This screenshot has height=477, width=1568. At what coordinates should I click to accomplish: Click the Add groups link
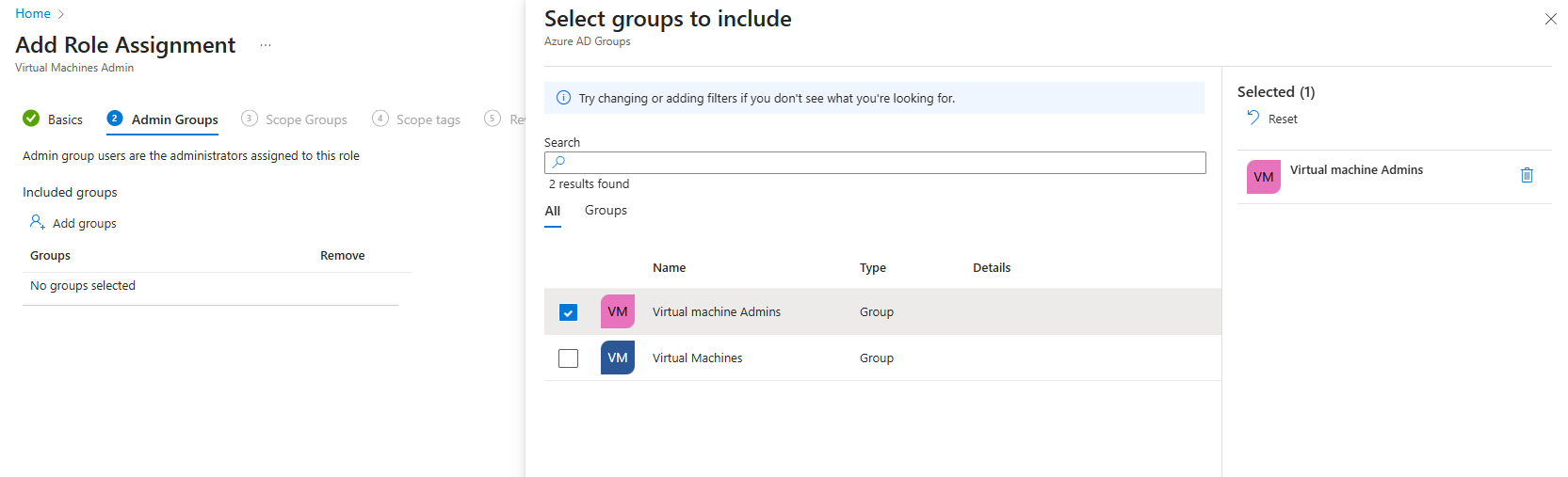click(x=84, y=223)
